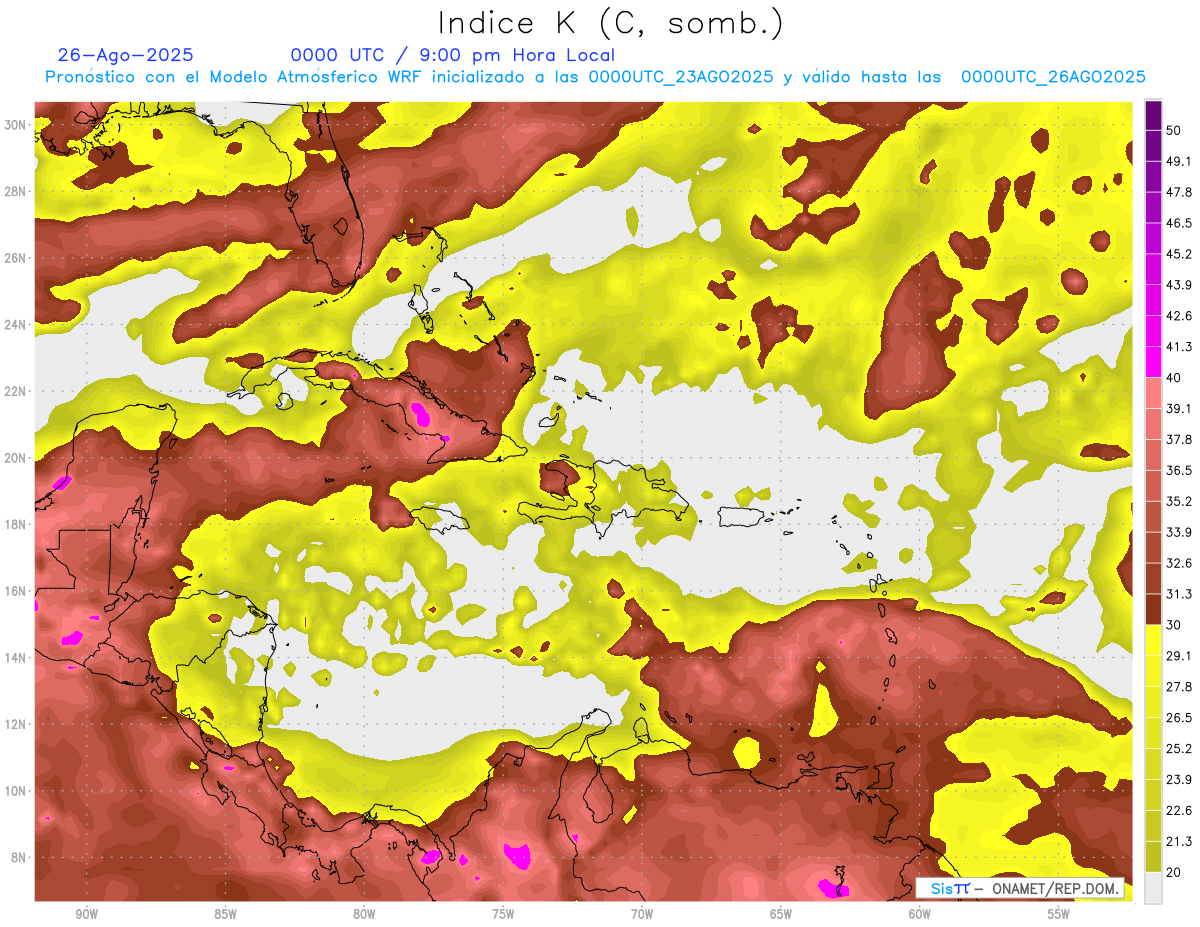Click the colorbar value '25.2'
The width and height of the screenshot is (1200, 927).
1179,749
